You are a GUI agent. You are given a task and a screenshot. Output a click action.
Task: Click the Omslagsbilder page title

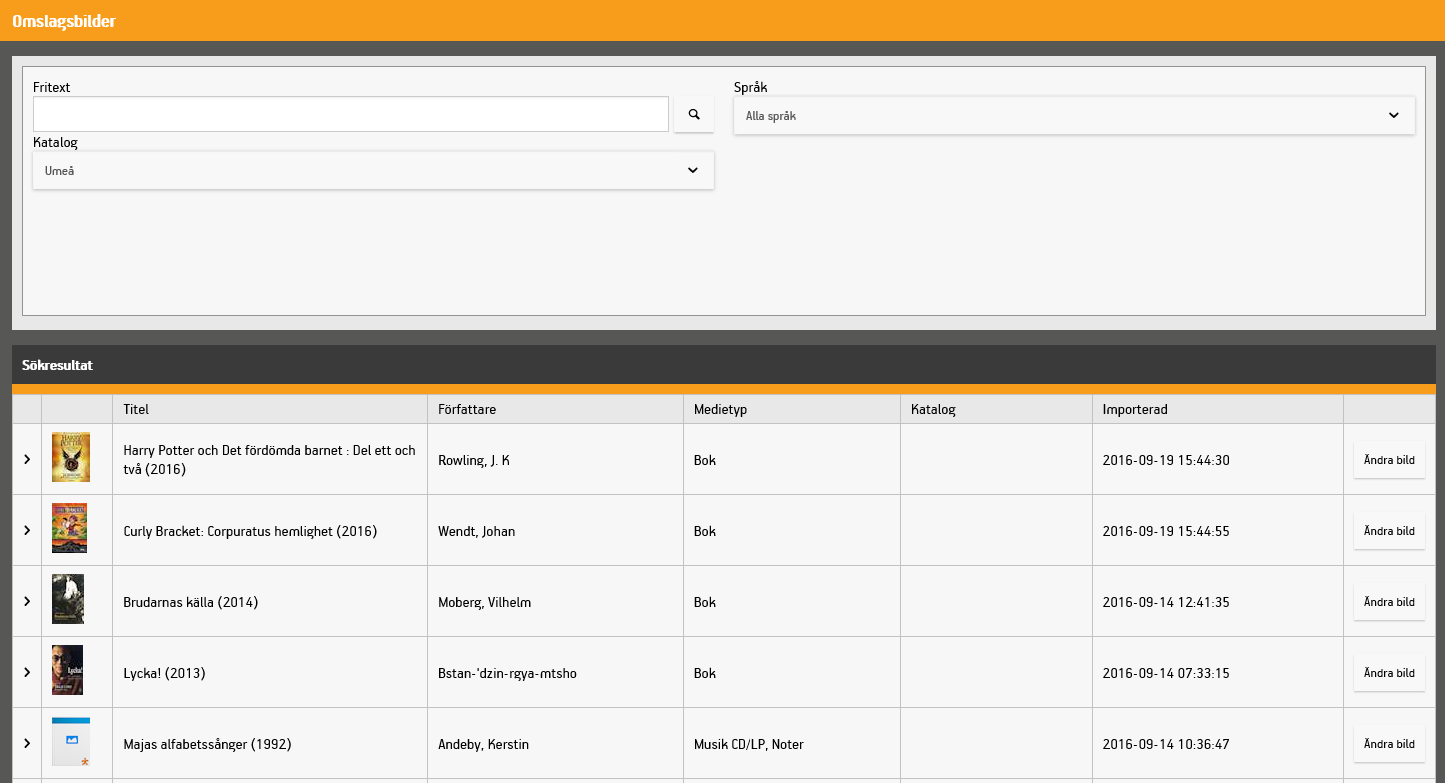pos(64,21)
